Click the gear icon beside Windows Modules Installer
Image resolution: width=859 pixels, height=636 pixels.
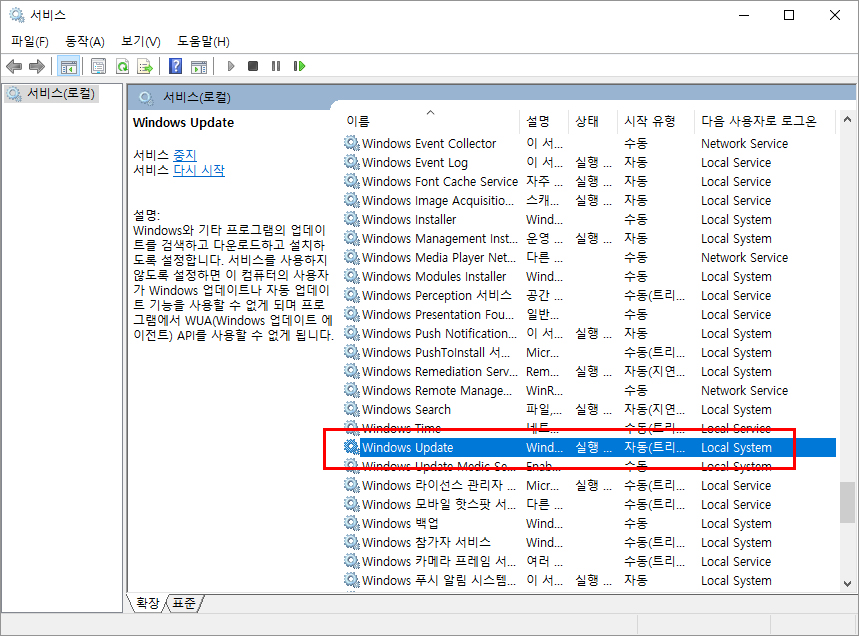pos(351,276)
